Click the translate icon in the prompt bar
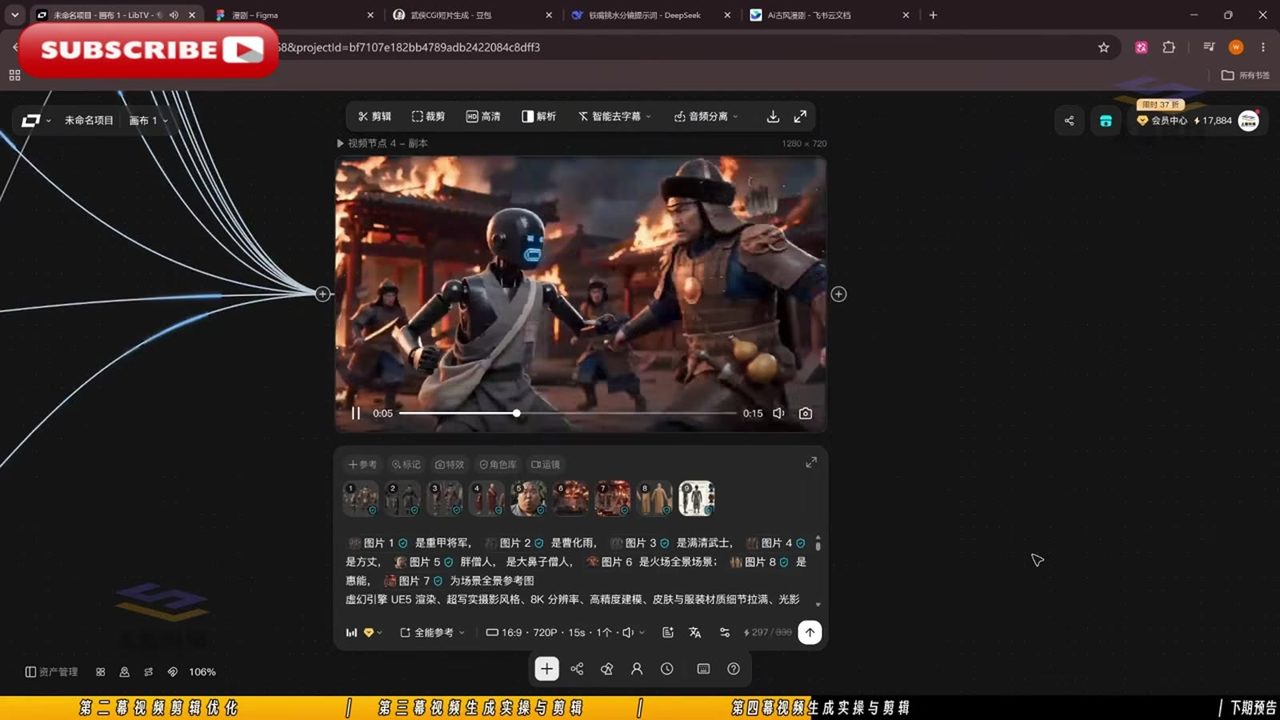This screenshot has height=720, width=1280. point(695,632)
